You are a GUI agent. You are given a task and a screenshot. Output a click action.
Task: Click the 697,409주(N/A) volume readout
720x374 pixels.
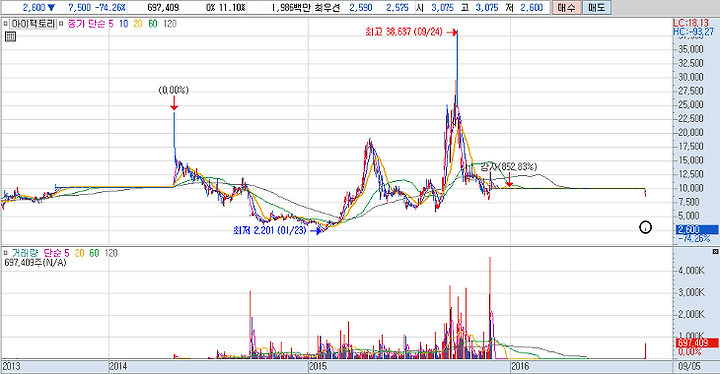35,263
